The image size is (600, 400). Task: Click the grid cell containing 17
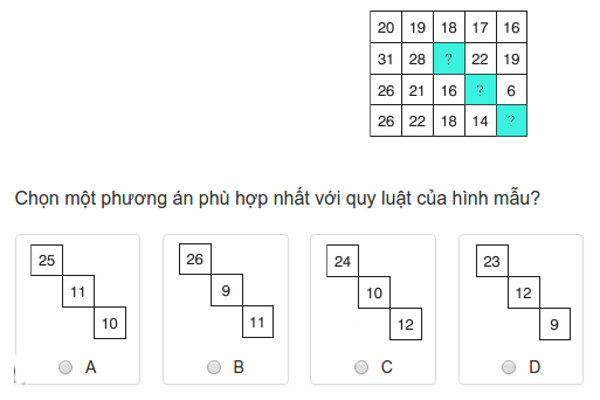(x=479, y=27)
